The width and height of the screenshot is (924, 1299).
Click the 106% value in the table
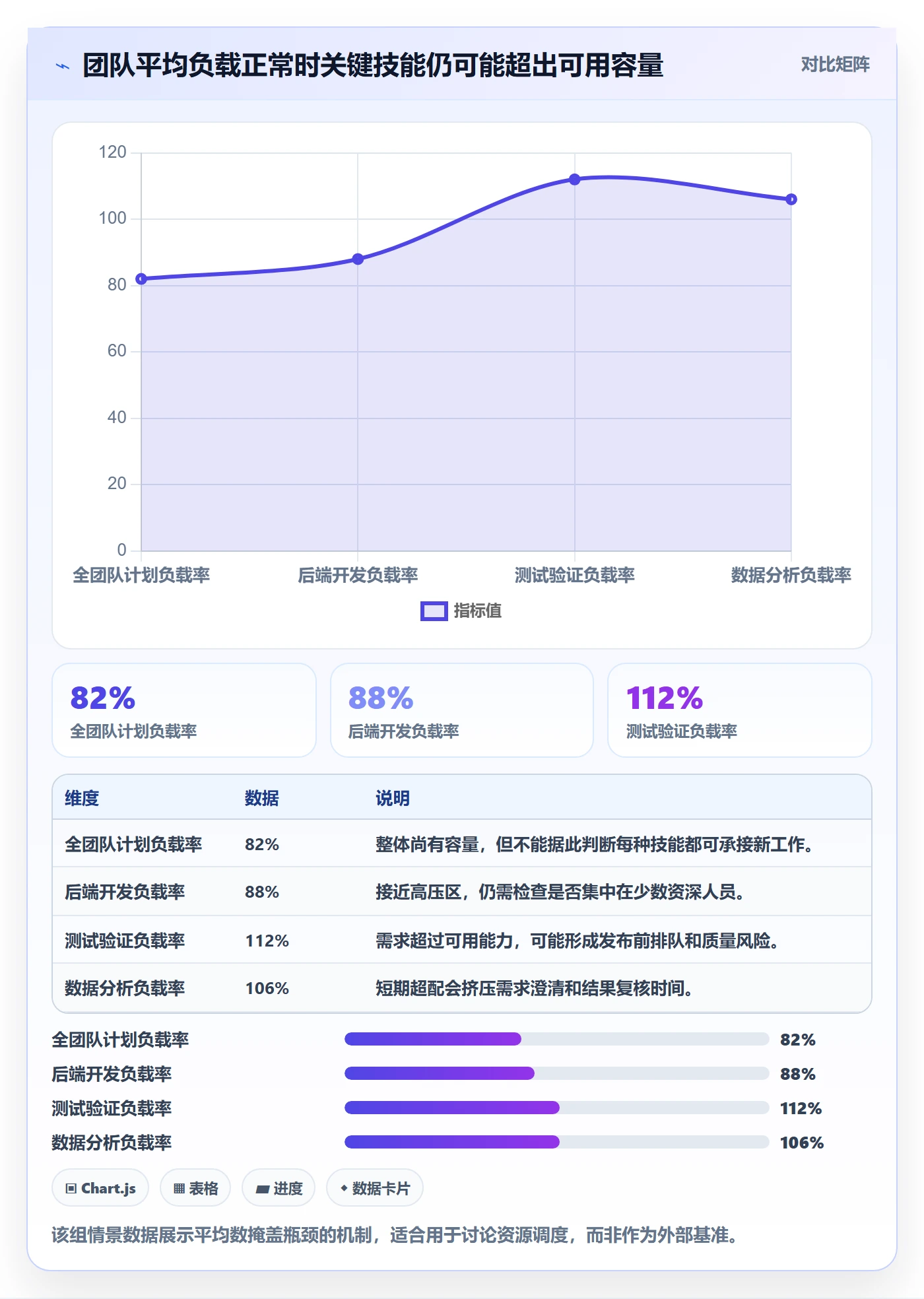(x=267, y=988)
